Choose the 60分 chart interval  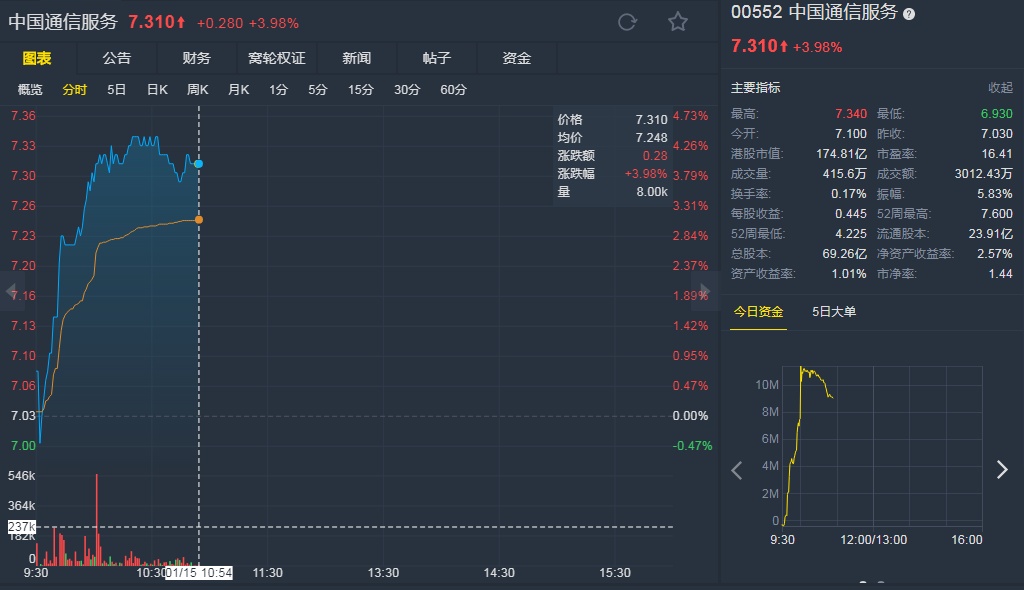click(x=453, y=90)
